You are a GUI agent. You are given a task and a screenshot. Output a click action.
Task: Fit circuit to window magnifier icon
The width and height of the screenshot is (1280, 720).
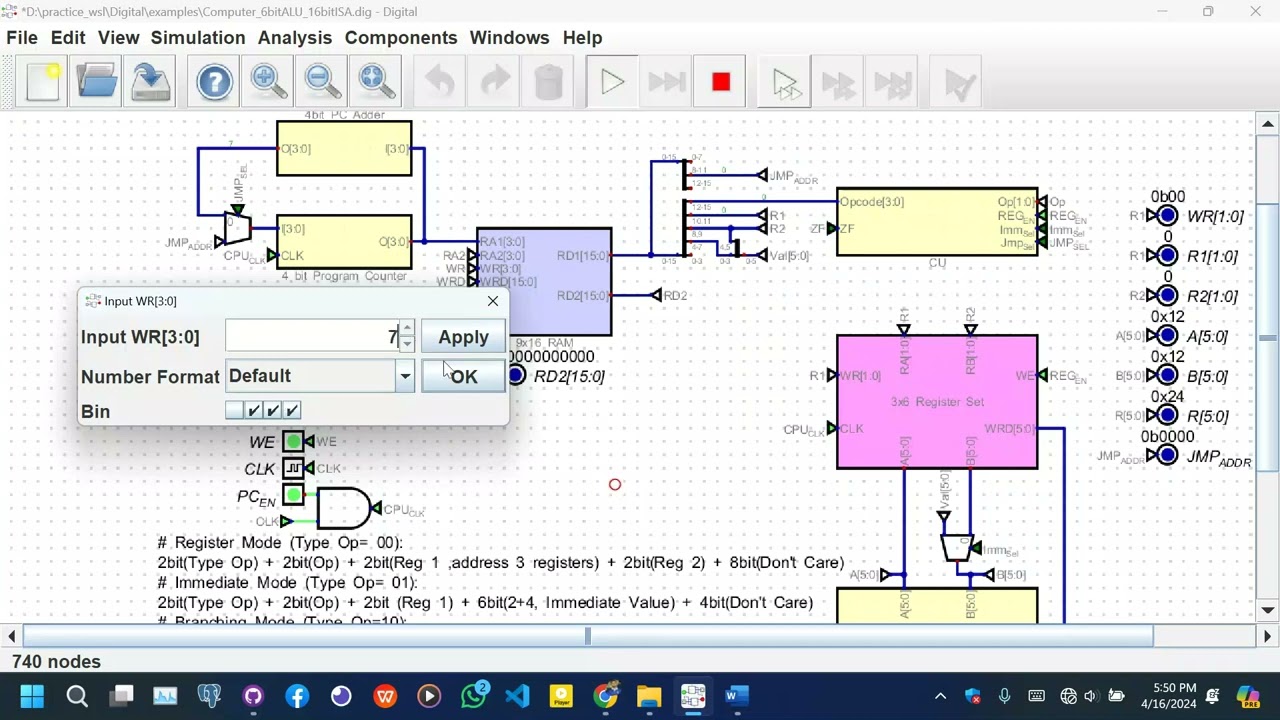pyautogui.click(x=376, y=82)
